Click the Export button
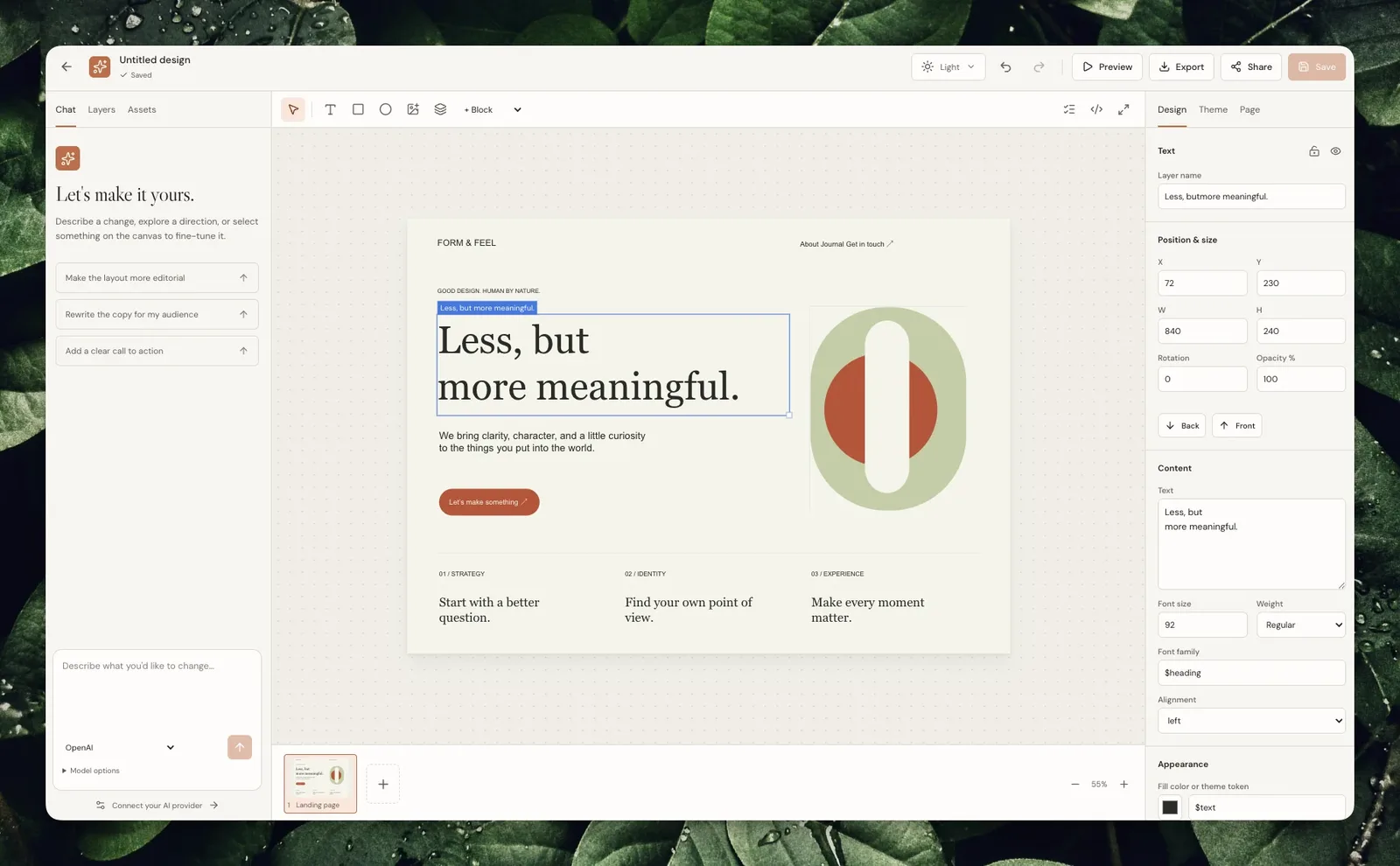The image size is (1400, 866). 1181,66
